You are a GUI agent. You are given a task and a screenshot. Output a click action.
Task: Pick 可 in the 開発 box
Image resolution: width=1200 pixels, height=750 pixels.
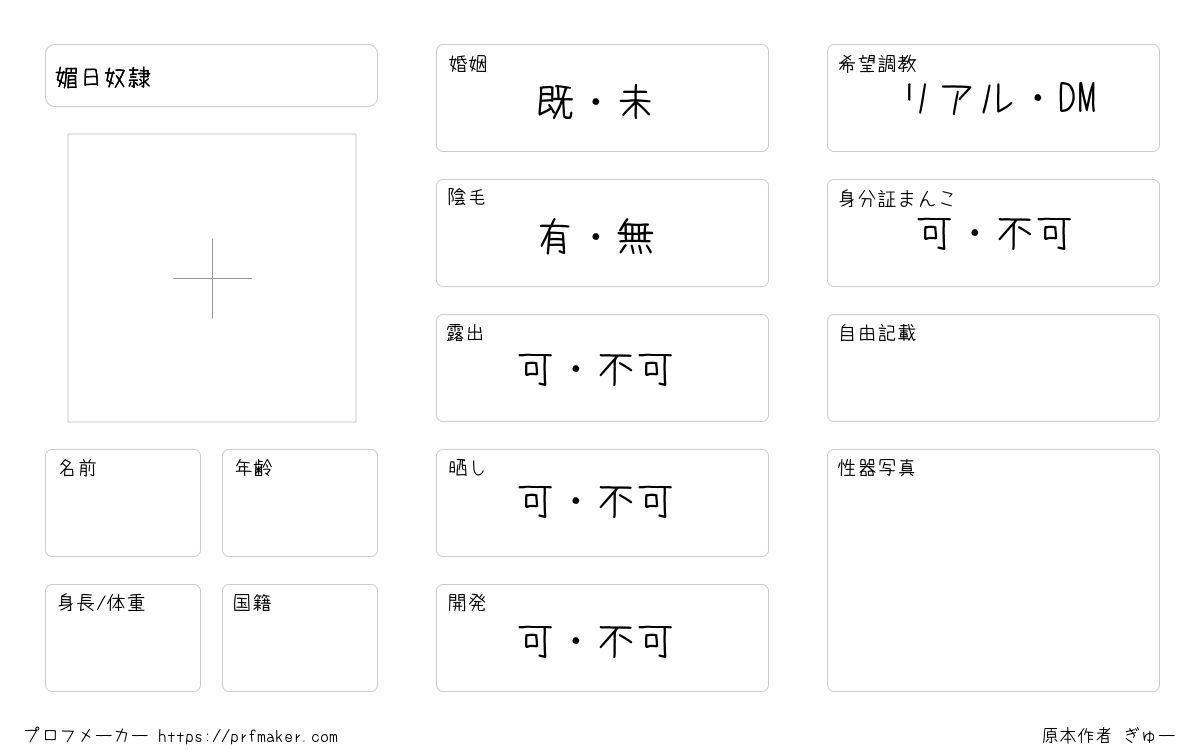click(536, 641)
